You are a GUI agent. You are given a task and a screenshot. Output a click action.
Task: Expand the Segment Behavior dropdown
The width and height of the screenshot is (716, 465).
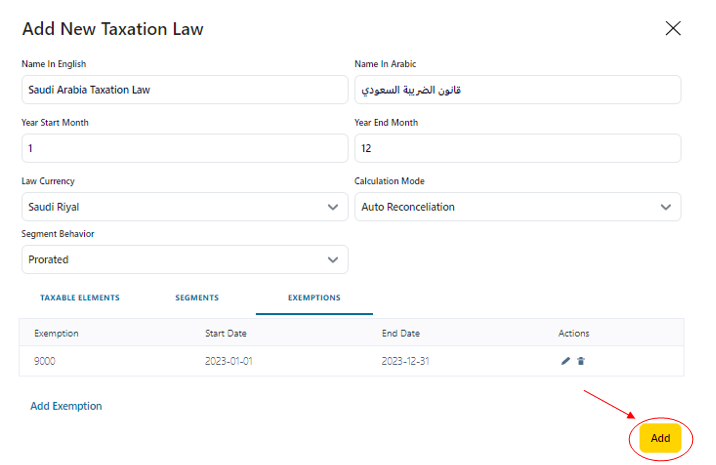click(333, 259)
